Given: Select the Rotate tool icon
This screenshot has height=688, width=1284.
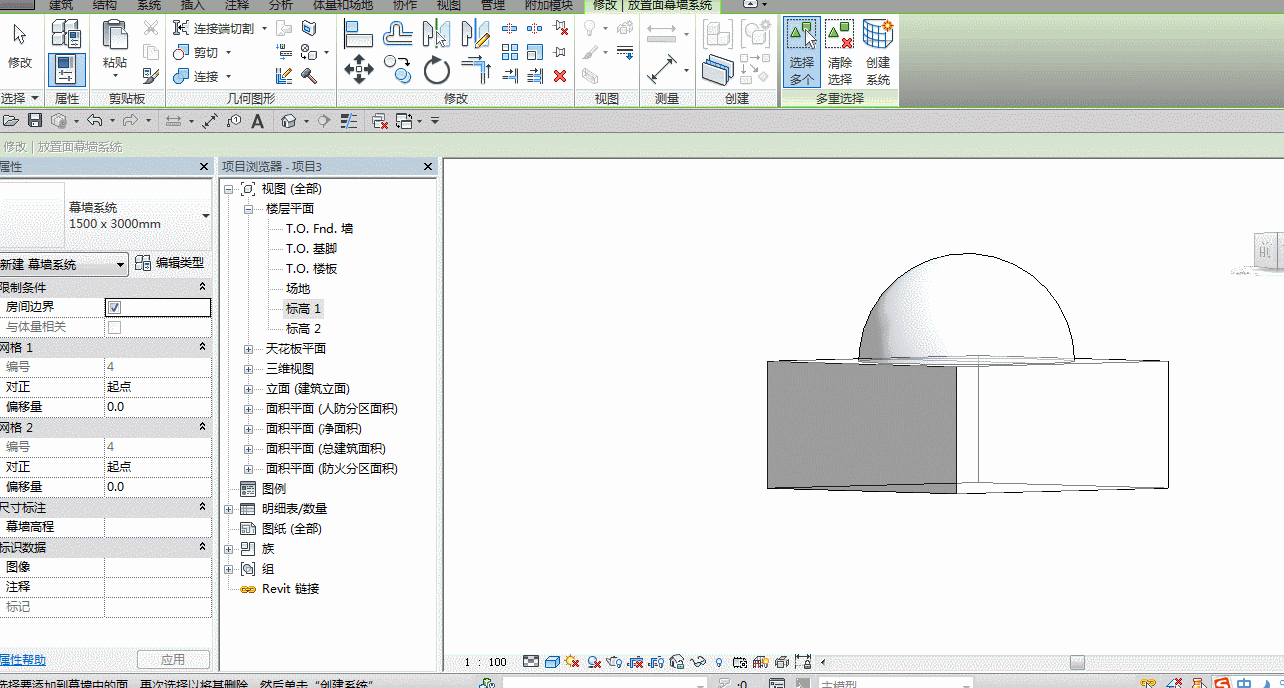Looking at the screenshot, I should [x=436, y=70].
